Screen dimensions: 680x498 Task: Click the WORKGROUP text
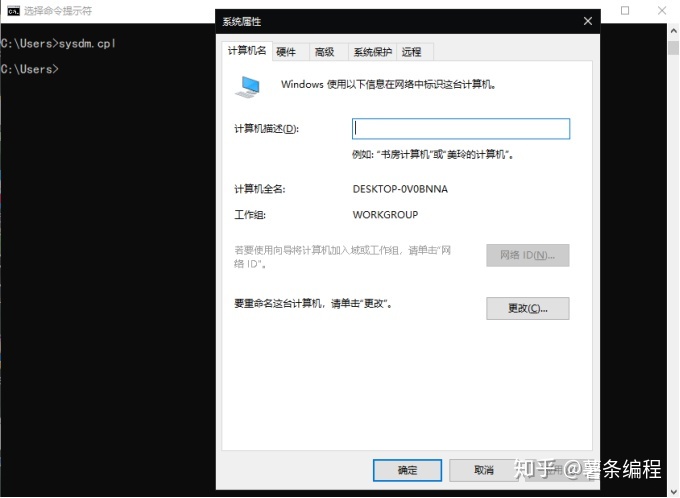point(386,215)
